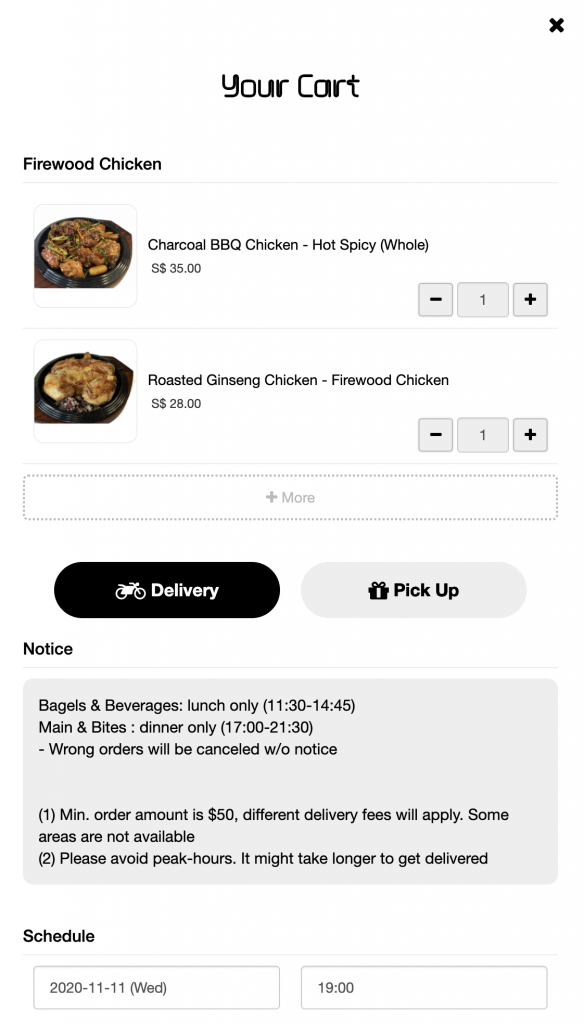Image resolution: width=584 pixels, height=1024 pixels.
Task: Click the motorcycle icon on Delivery
Action: coord(131,591)
